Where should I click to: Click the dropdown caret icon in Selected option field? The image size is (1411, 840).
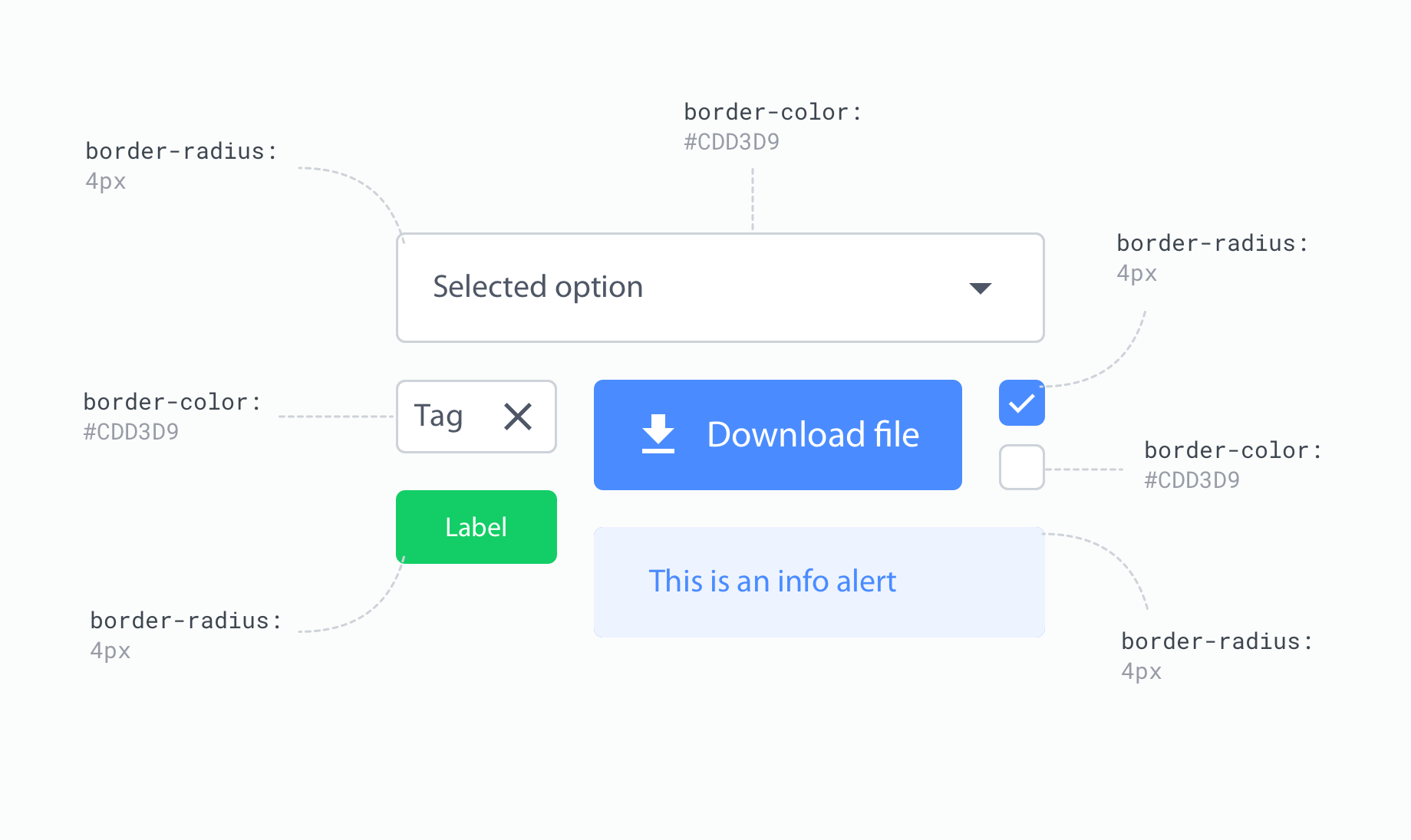click(x=980, y=288)
